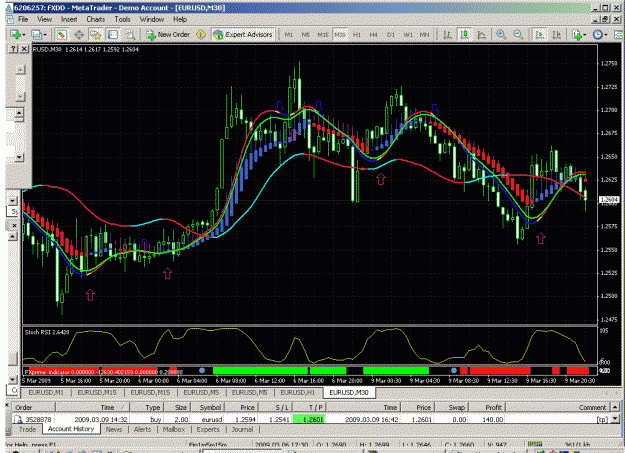625x453 pixels.
Task: Sort history by the Order column header
Action: coord(34,407)
